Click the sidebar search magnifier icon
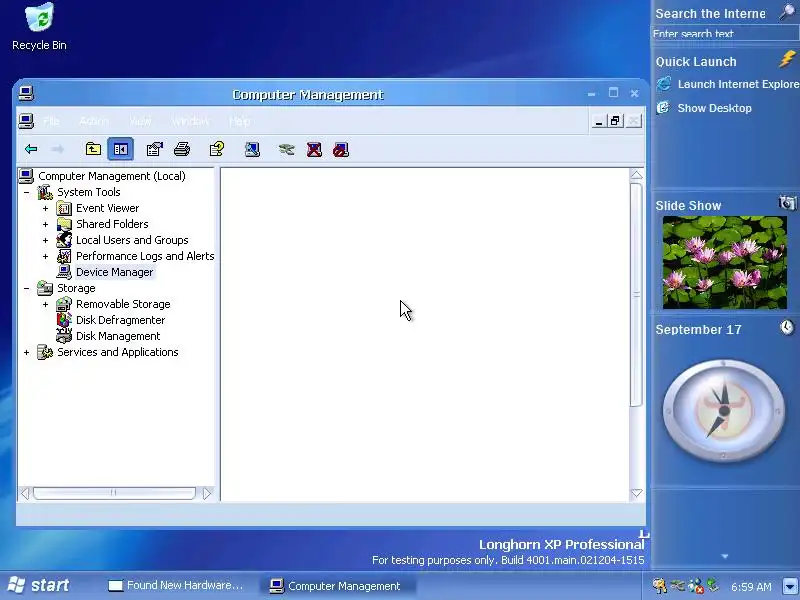The height and width of the screenshot is (600, 800). pyautogui.click(x=788, y=12)
